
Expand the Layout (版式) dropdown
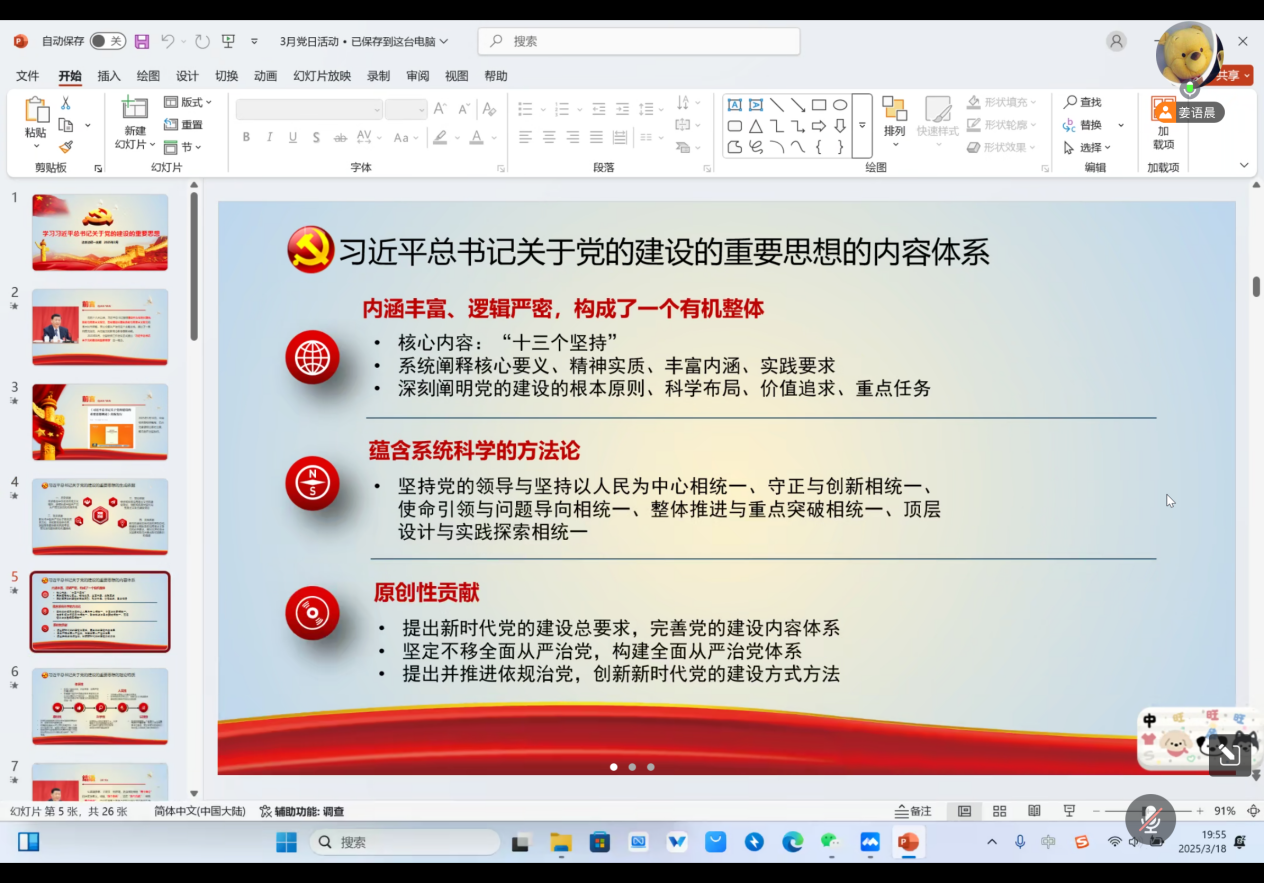(x=188, y=102)
